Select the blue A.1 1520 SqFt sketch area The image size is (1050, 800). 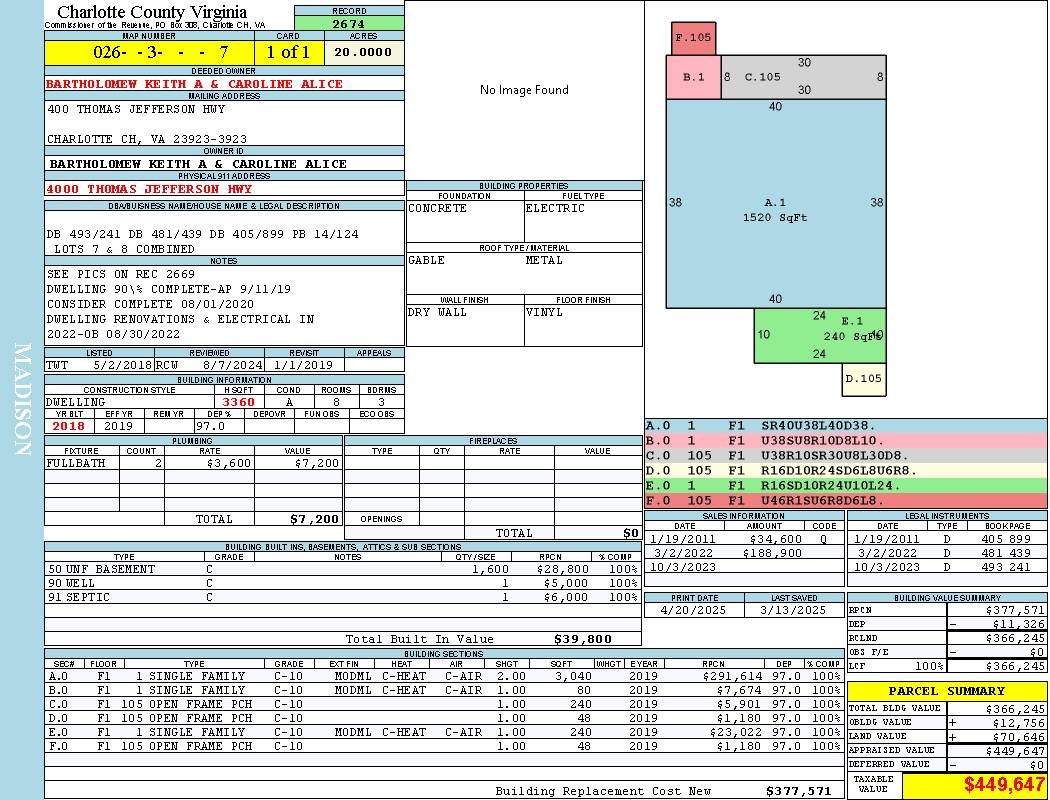coord(775,204)
